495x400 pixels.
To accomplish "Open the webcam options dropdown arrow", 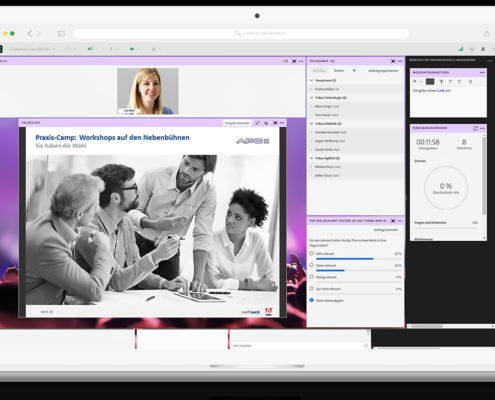I will (138, 49).
